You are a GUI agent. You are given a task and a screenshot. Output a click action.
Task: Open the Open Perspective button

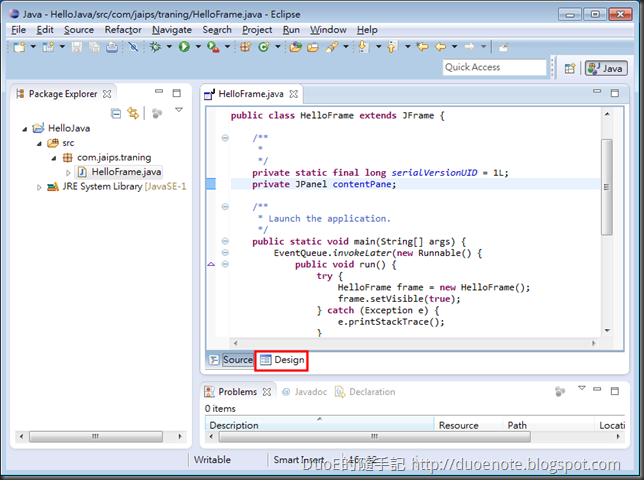(569, 68)
